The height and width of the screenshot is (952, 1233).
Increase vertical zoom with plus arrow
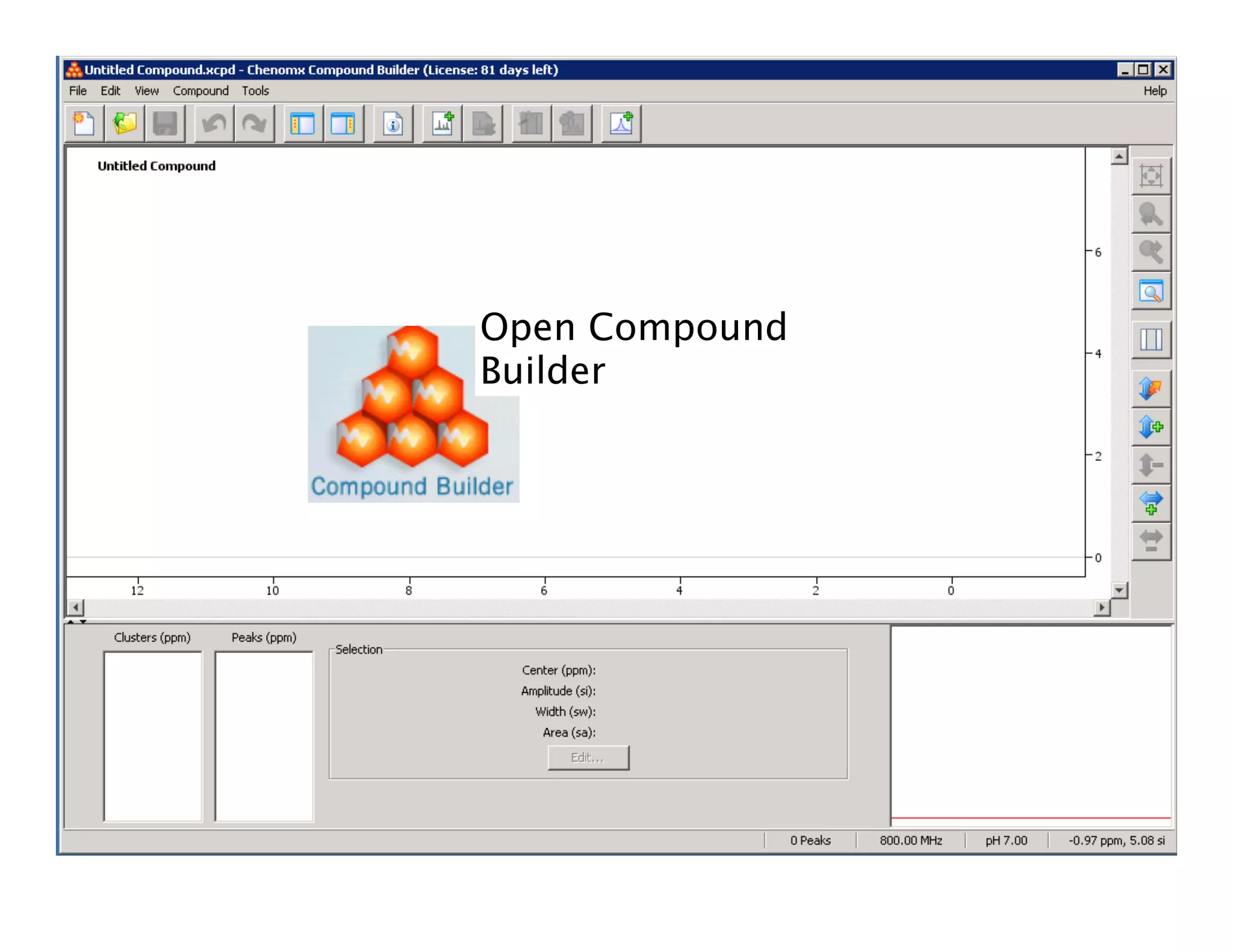(1151, 427)
